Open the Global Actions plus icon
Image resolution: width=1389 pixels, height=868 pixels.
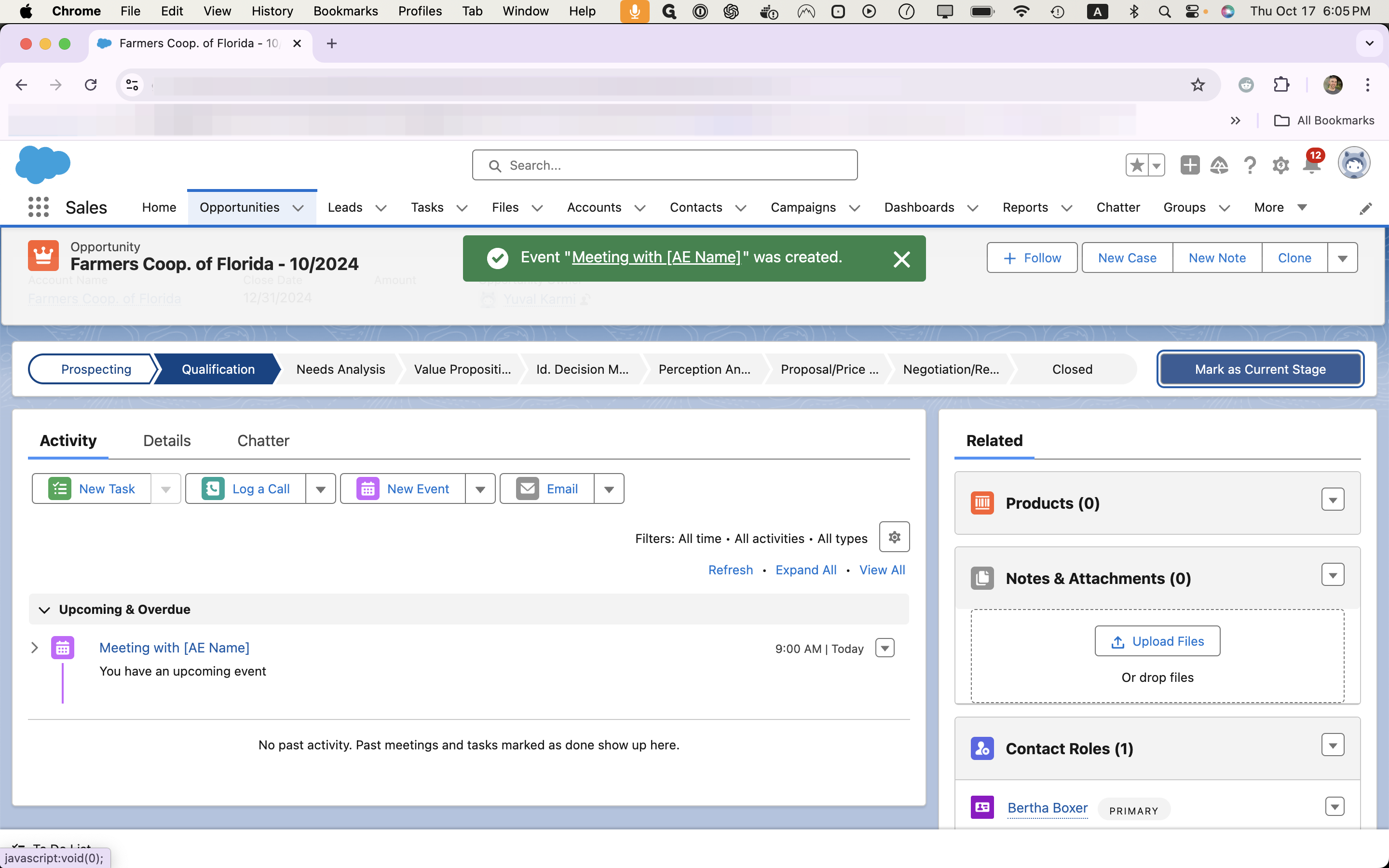(x=1190, y=165)
